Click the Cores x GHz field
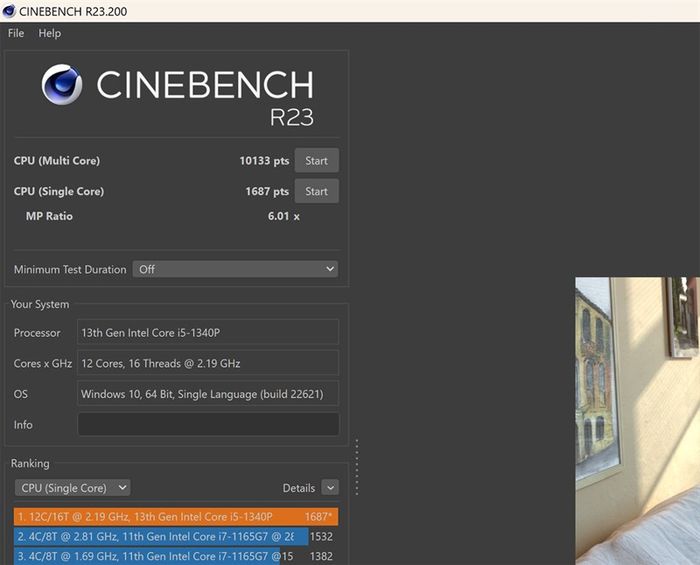The height and width of the screenshot is (565, 700). tap(208, 363)
